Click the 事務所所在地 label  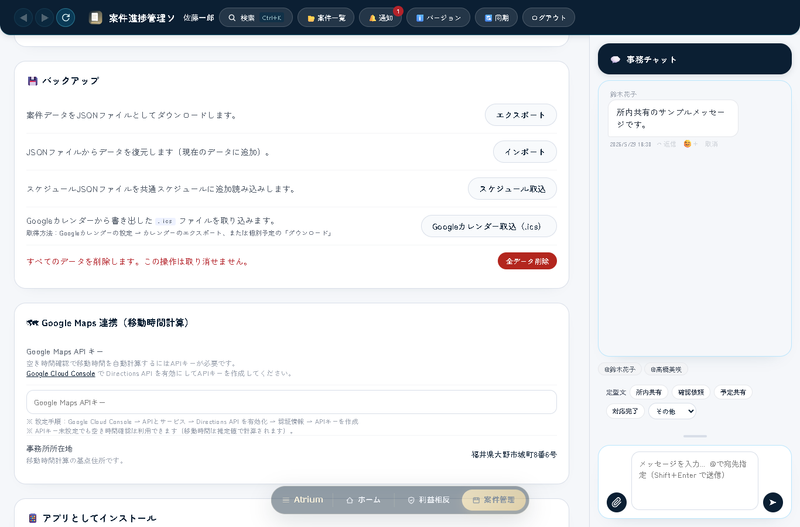[x=49, y=448]
